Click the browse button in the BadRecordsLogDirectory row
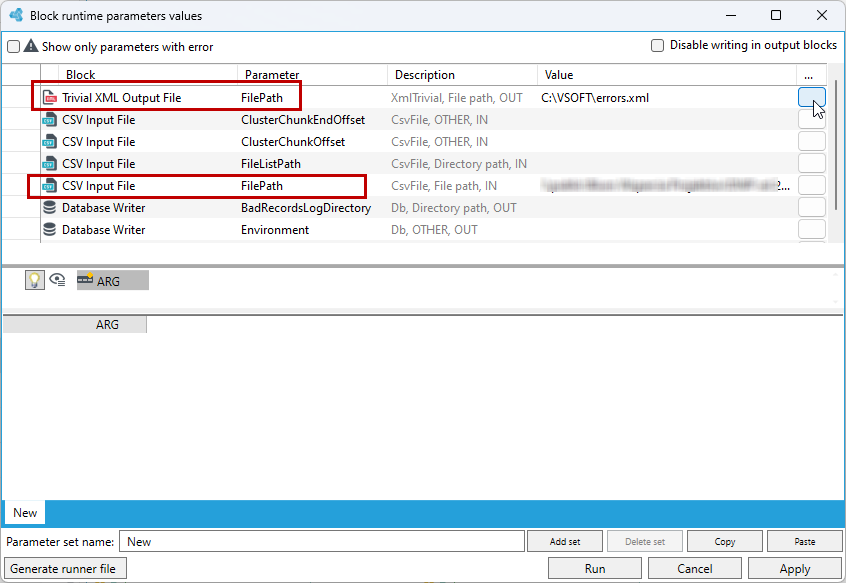846x583 pixels. 811,207
